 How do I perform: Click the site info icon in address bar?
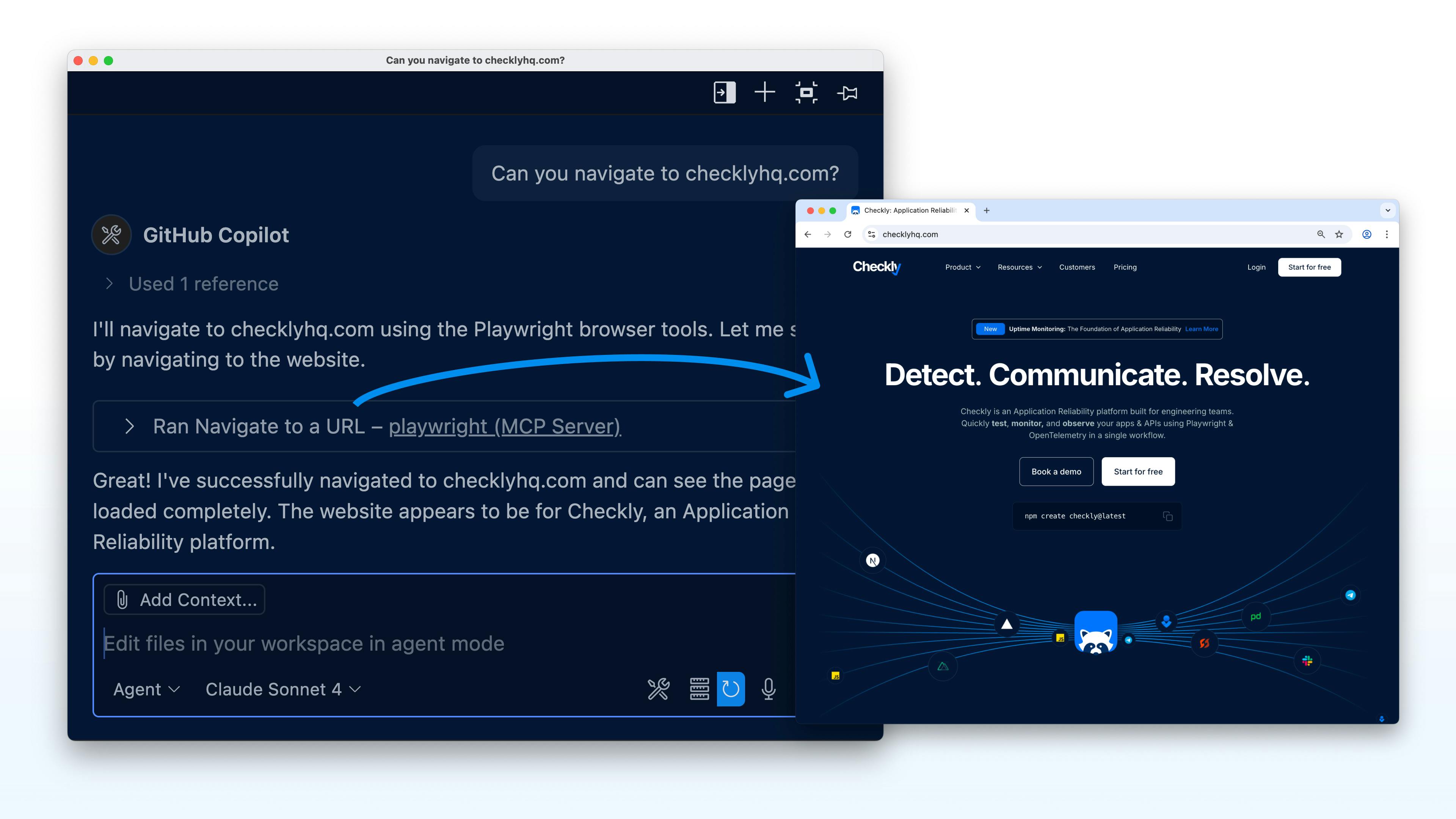point(872,235)
